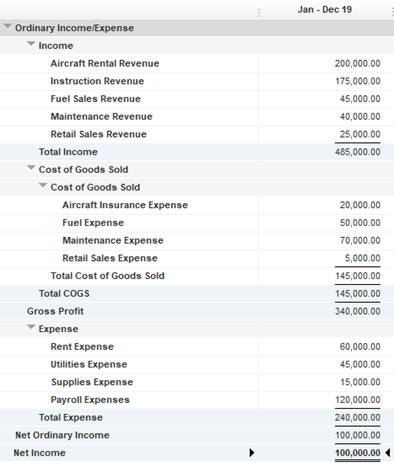The image size is (394, 467).
Task: Collapse the Ordinary Income/Expense section
Action: [7, 26]
